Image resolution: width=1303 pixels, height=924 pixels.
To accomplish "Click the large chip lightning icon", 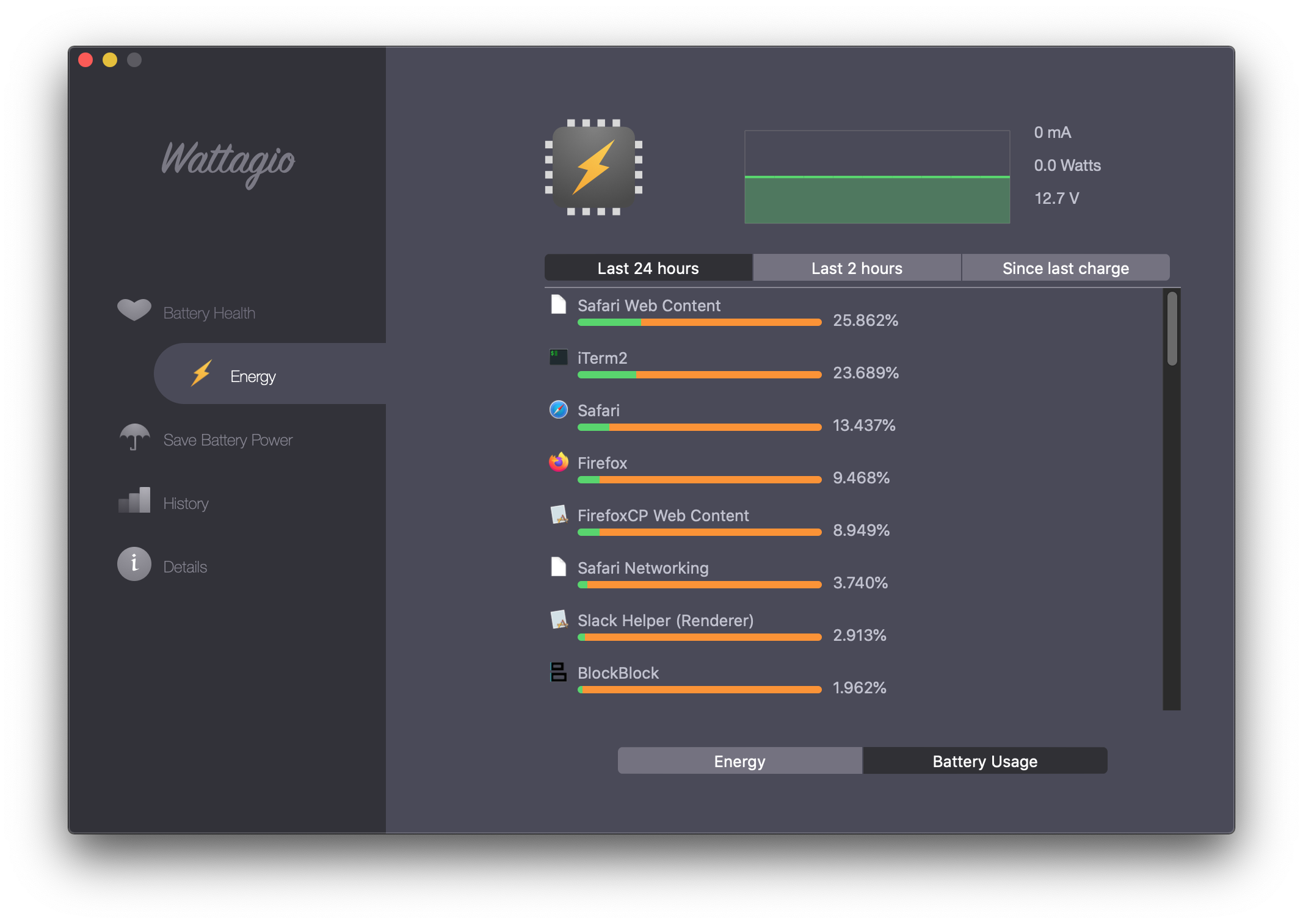I will 593,167.
